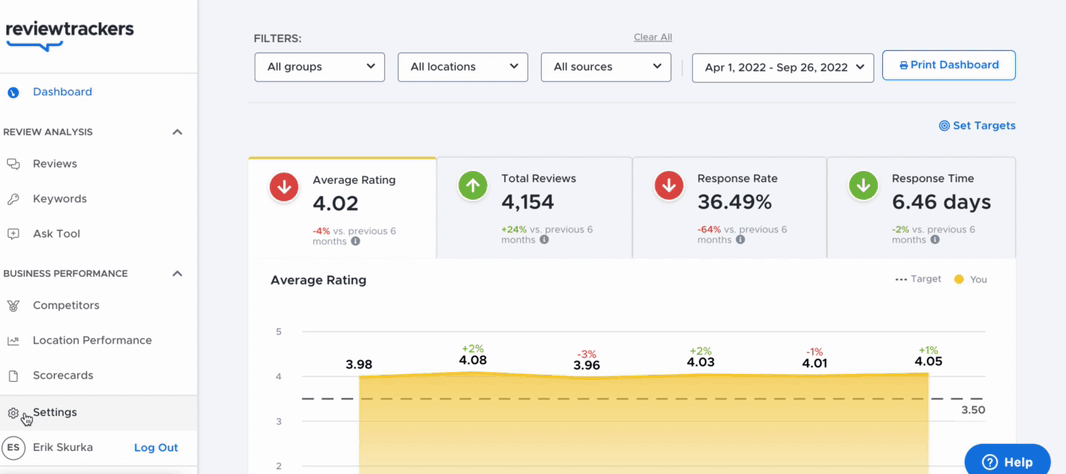This screenshot has width=1066, height=474.
Task: Click the Keywords key icon
Action: point(13,199)
